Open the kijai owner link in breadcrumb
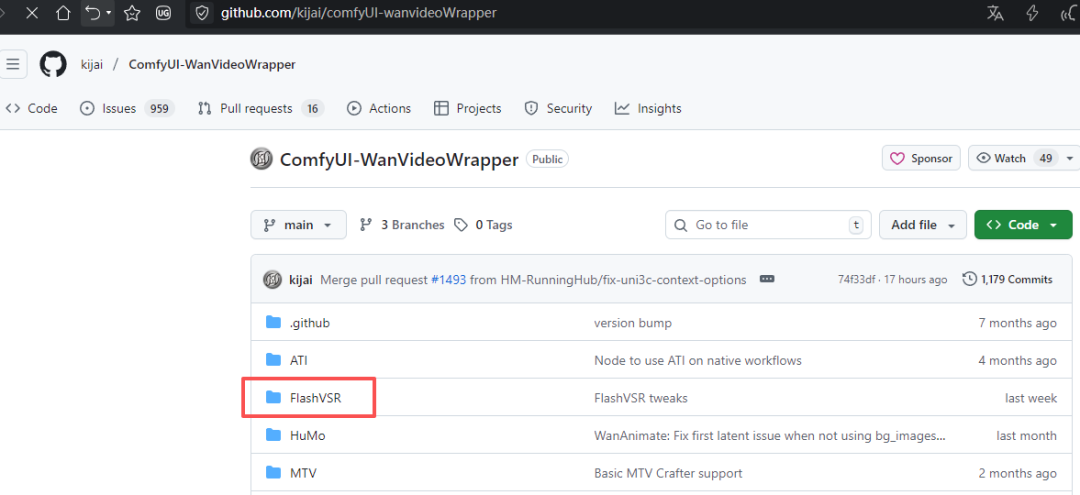 pyautogui.click(x=92, y=65)
